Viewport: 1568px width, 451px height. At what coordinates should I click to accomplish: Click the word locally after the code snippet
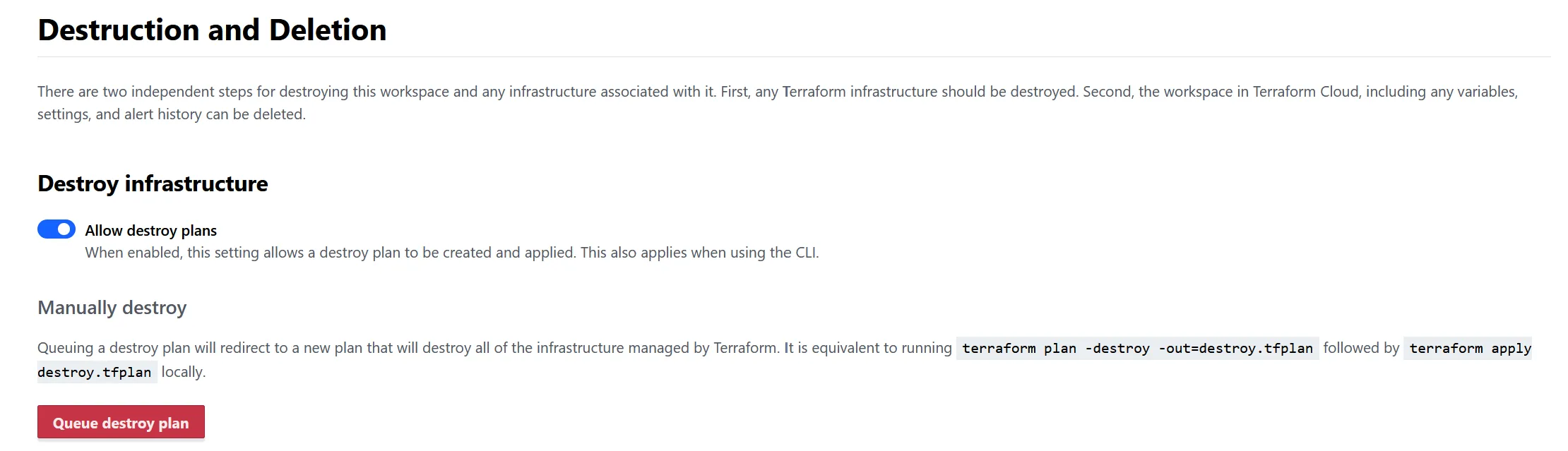coord(184,371)
